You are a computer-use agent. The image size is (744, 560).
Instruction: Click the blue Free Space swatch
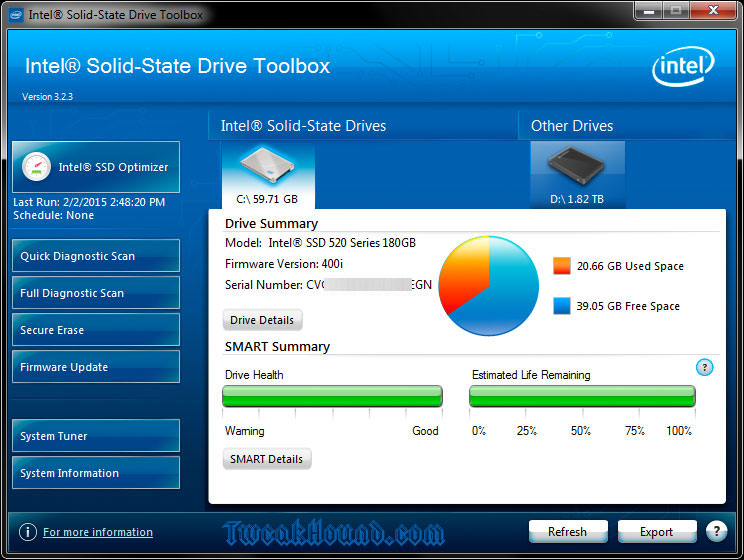coord(562,306)
